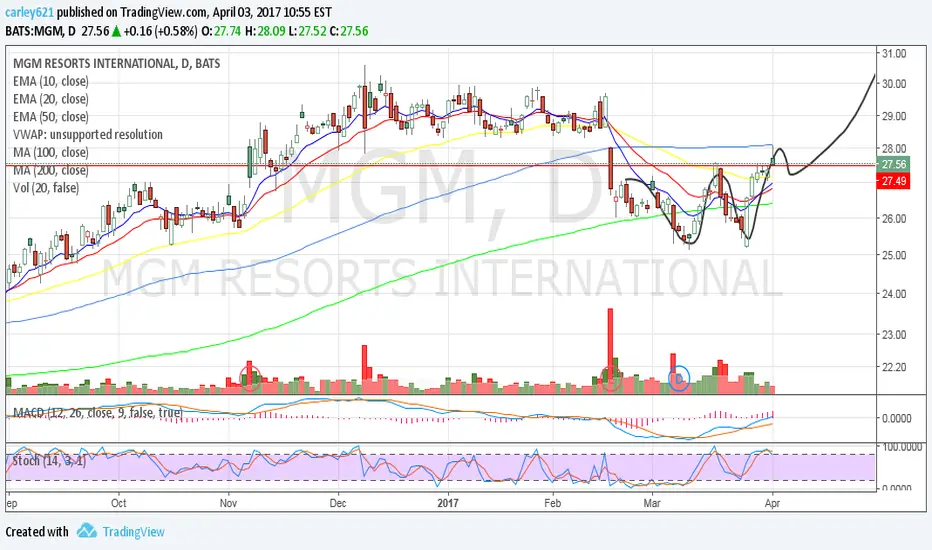
Task: Click the red circled volume marker in late February
Action: (610, 378)
